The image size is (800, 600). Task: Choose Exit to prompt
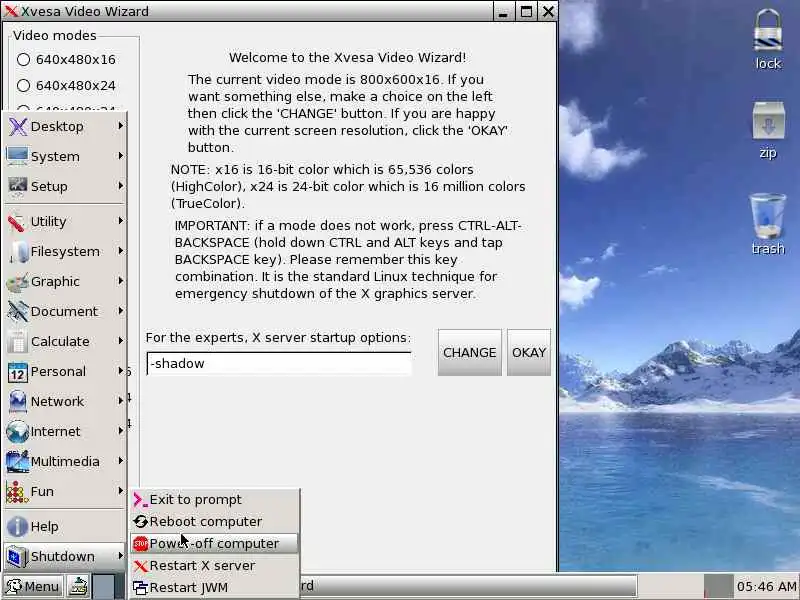pyautogui.click(x=215, y=500)
